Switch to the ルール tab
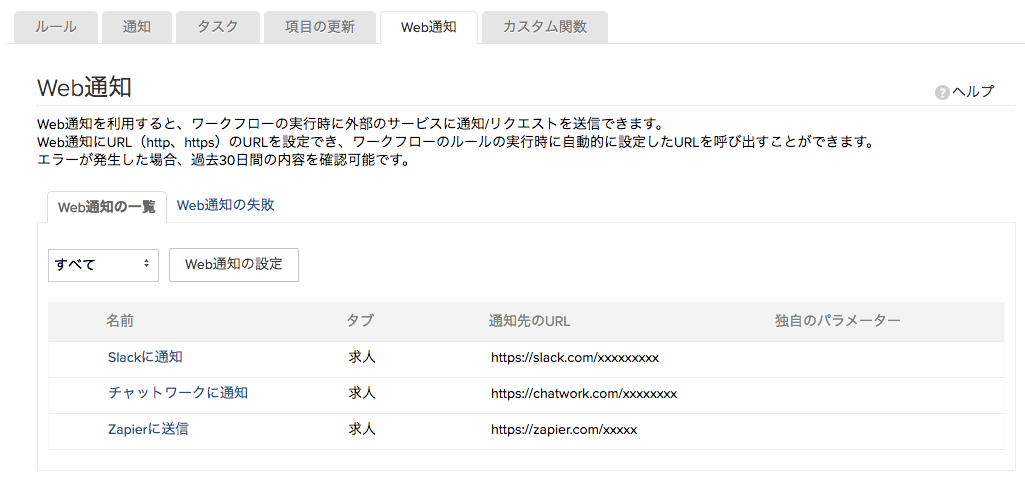This screenshot has height=478, width=1025. coord(56,27)
